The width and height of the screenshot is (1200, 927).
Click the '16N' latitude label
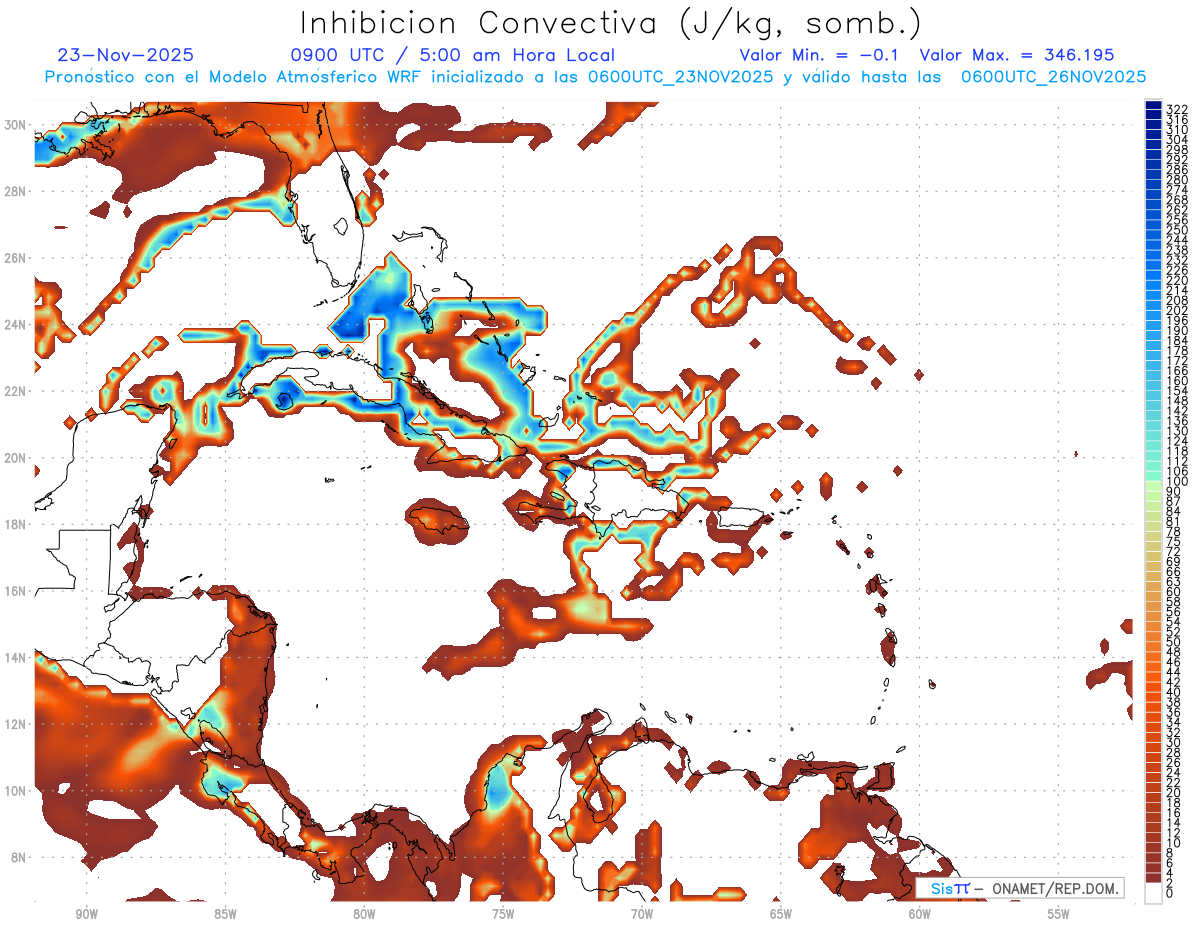tap(16, 591)
